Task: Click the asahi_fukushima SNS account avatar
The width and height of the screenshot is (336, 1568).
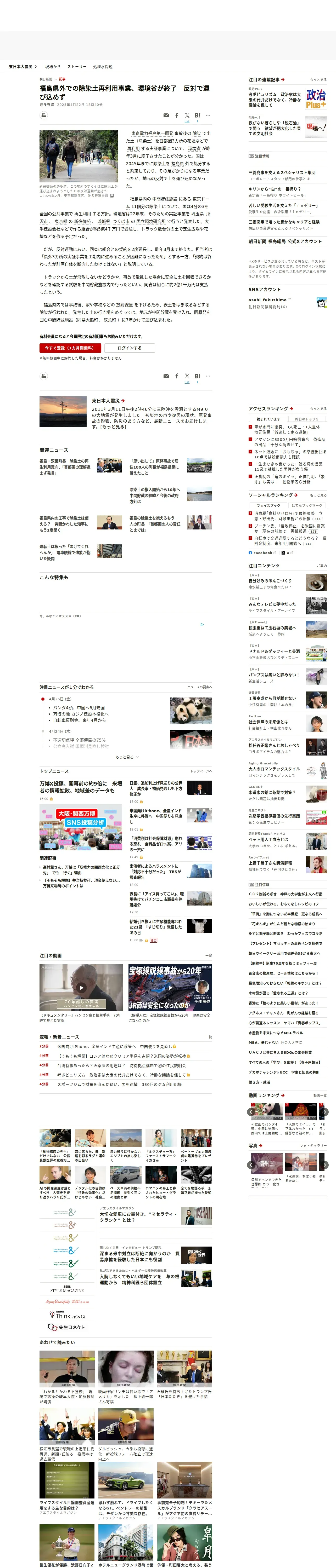Action: tap(321, 303)
